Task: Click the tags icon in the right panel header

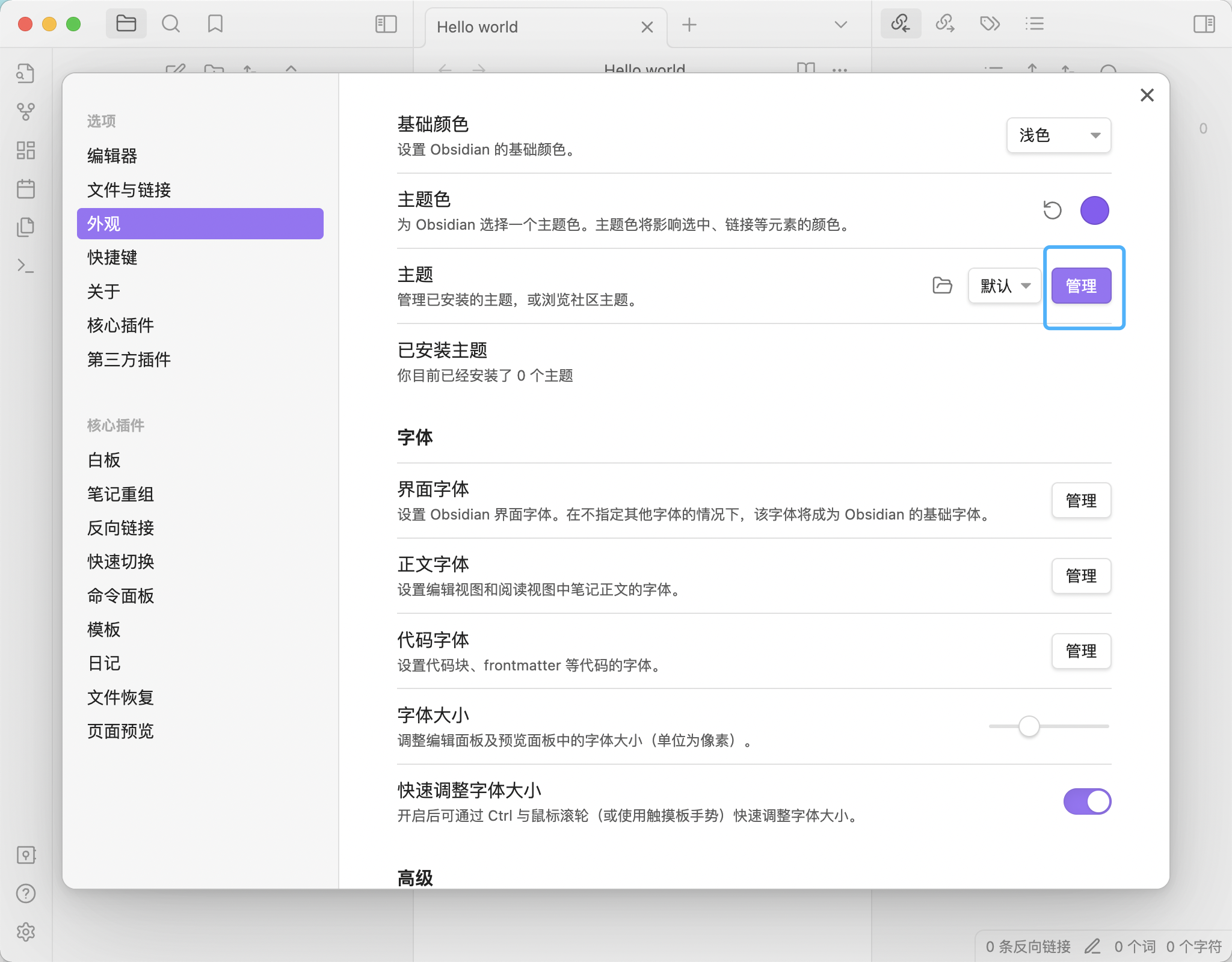Action: coord(990,24)
